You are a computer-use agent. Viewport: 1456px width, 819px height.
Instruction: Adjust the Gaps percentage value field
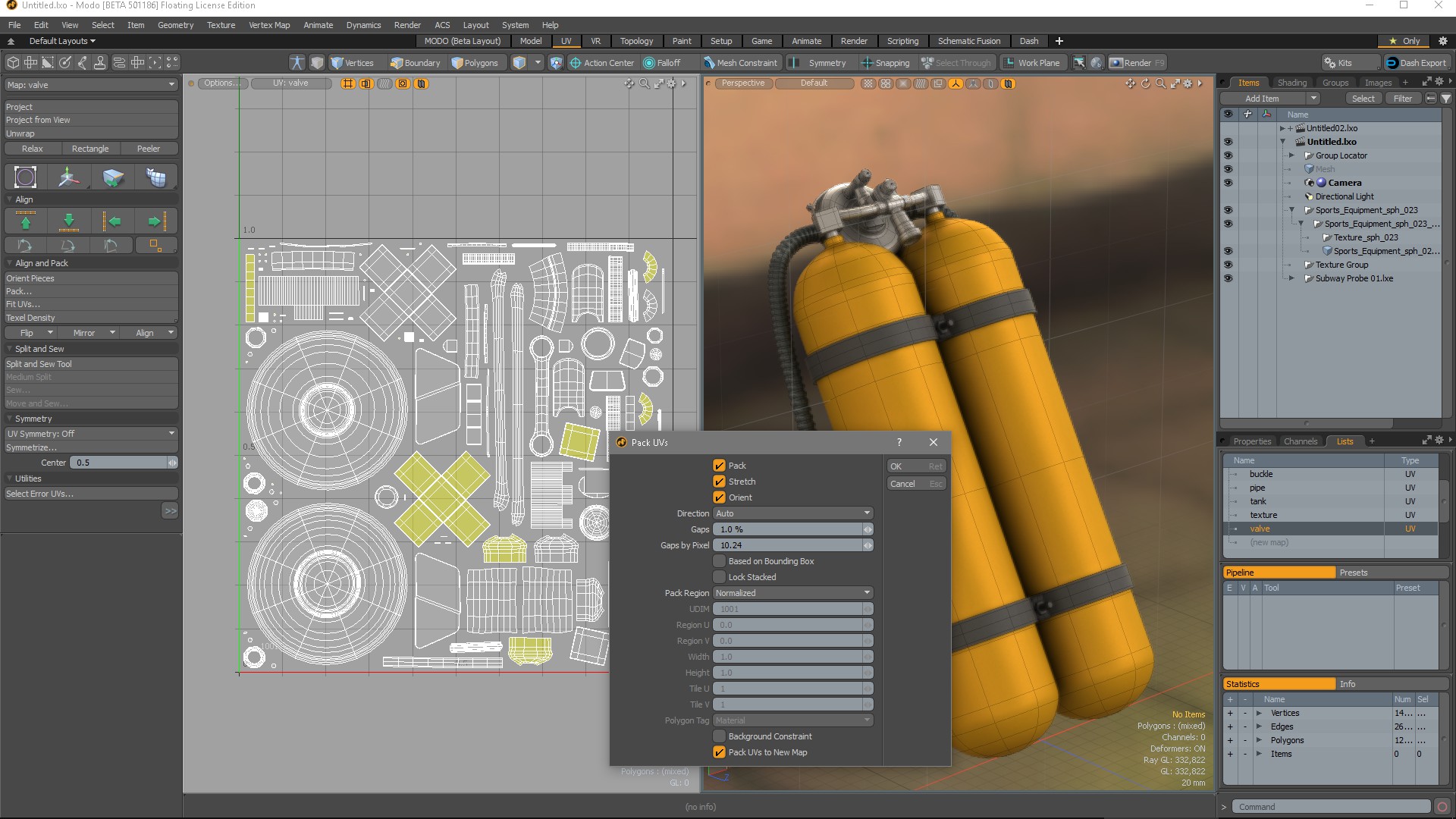(x=789, y=529)
